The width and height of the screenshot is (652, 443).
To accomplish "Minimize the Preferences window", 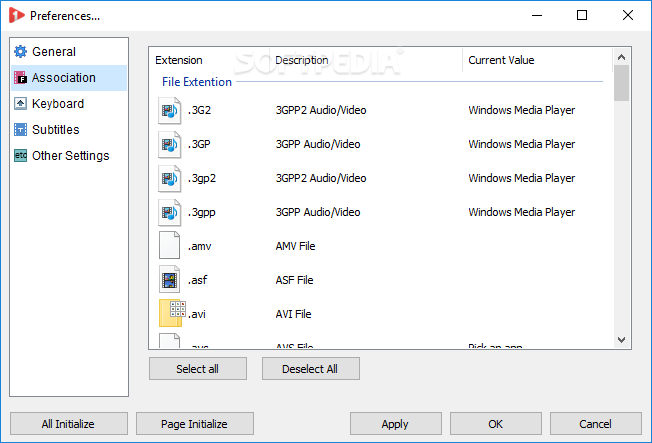I will [x=537, y=15].
